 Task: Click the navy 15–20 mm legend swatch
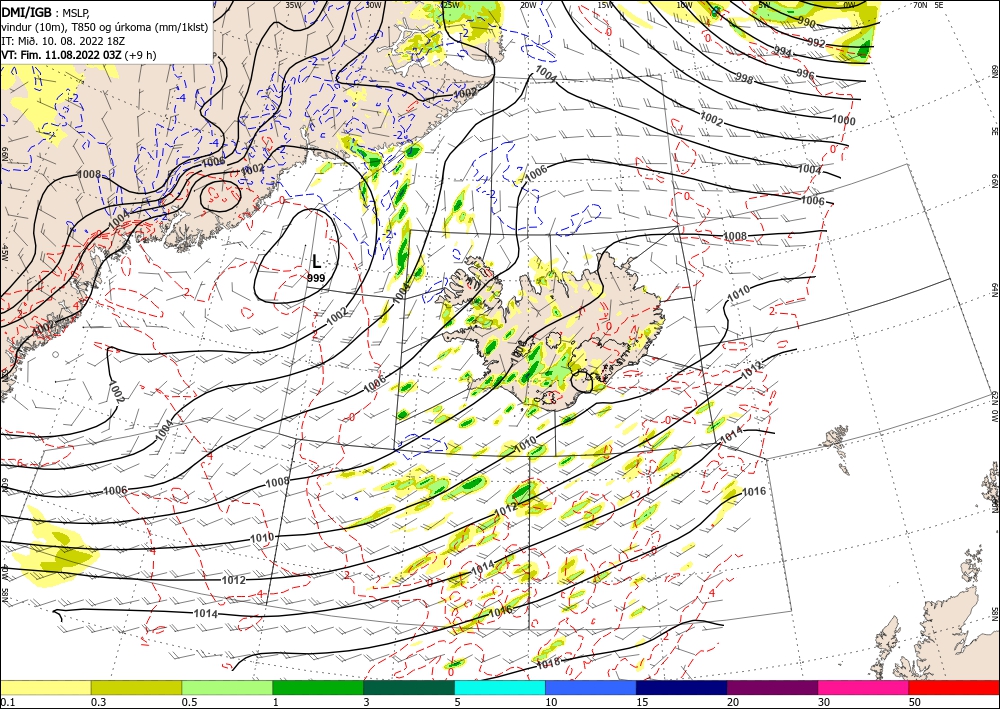point(682,687)
